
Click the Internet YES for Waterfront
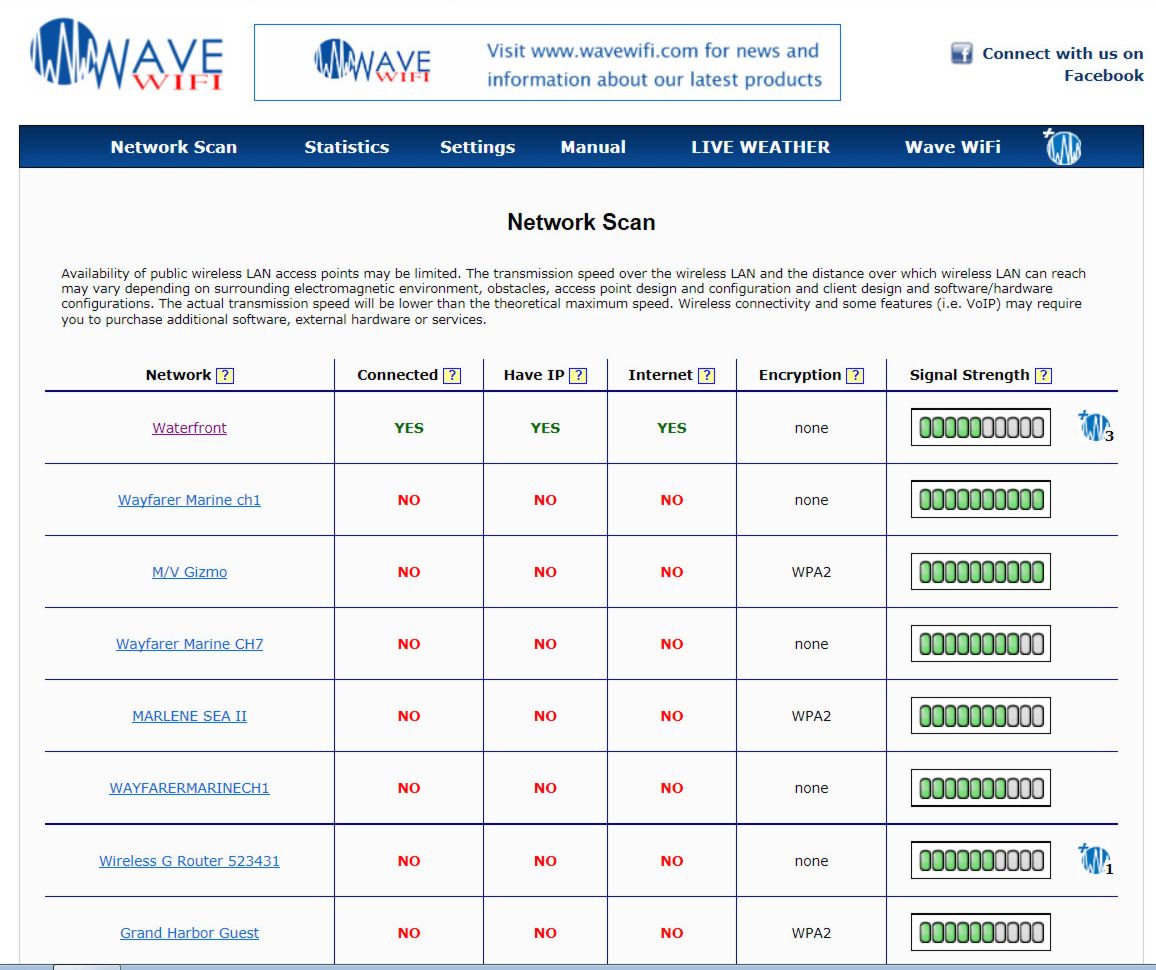[672, 428]
